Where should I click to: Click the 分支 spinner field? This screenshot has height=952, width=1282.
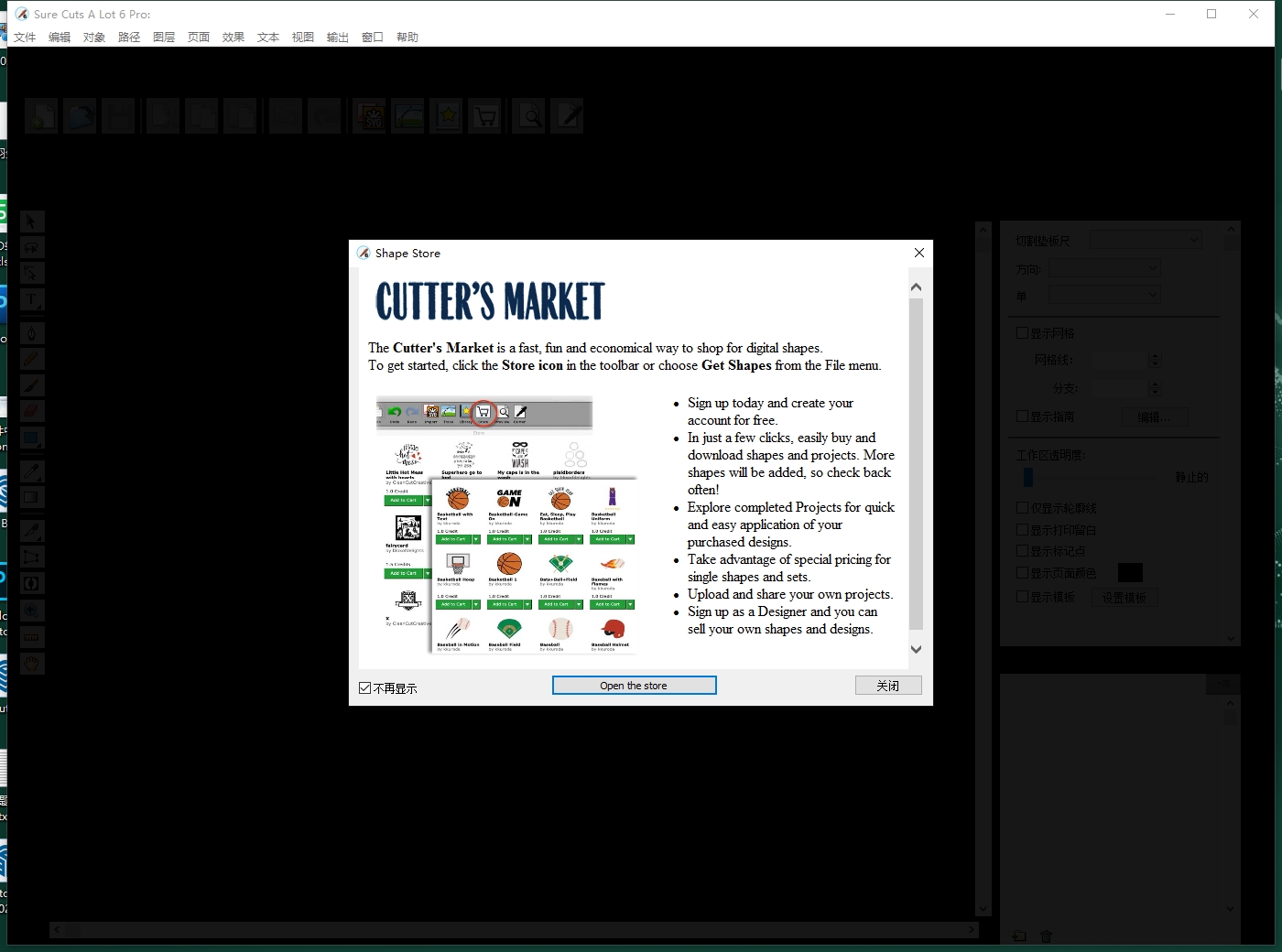(x=1125, y=388)
